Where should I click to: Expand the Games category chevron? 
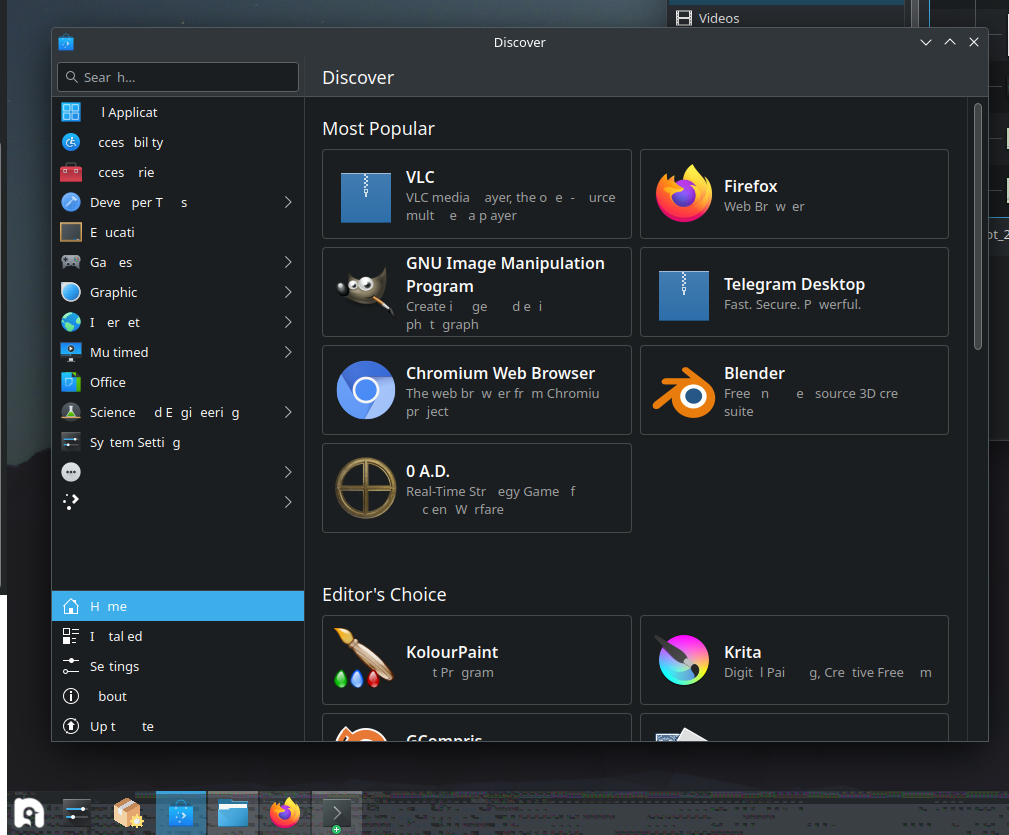(288, 262)
